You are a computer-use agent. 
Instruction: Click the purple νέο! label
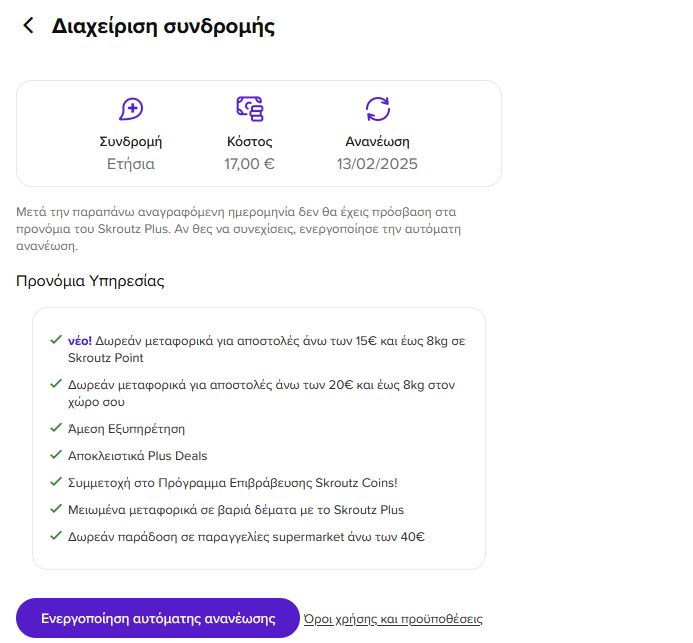pos(80,341)
